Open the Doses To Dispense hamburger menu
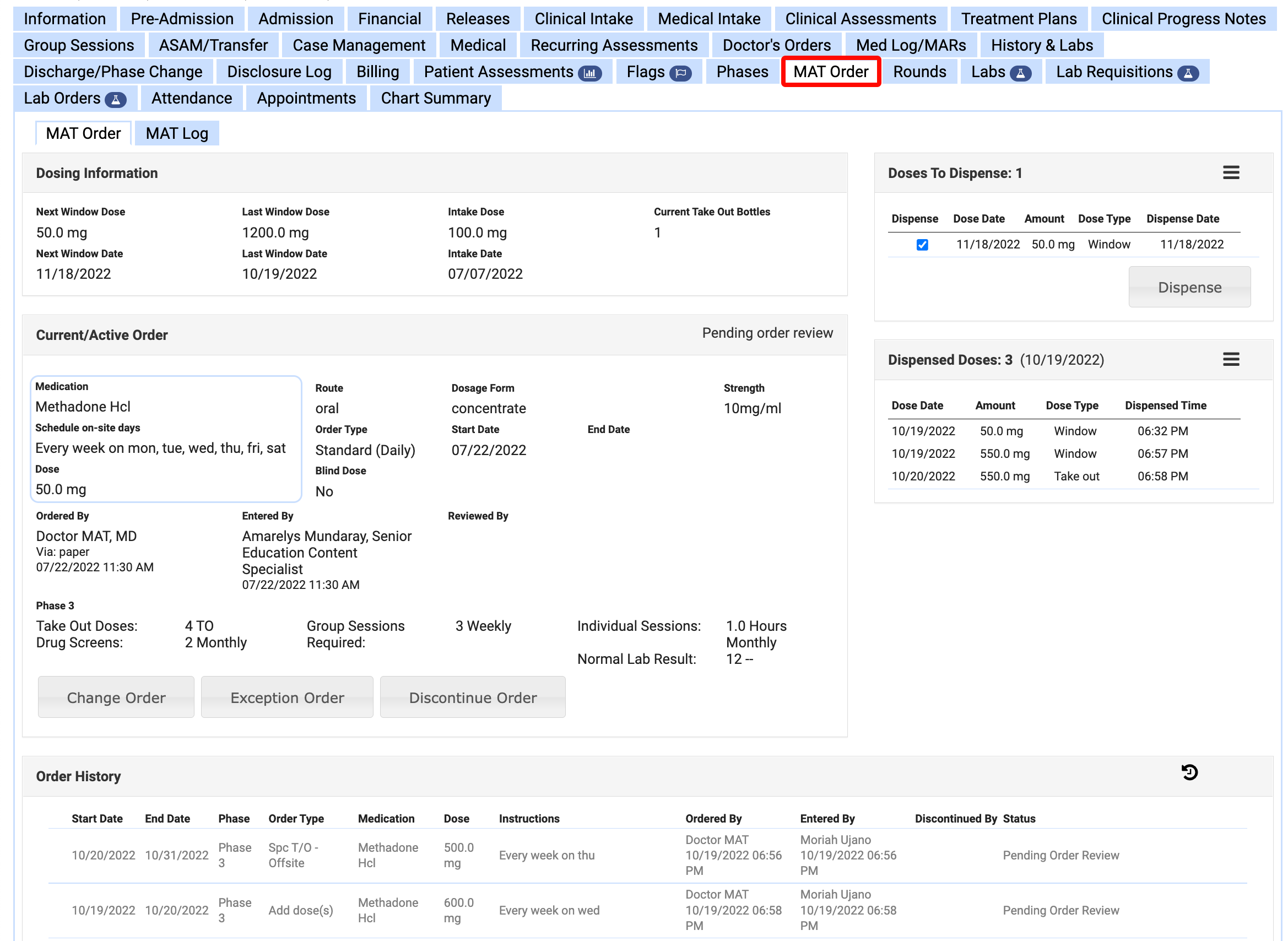This screenshot has height=941, width=1288. click(x=1231, y=172)
